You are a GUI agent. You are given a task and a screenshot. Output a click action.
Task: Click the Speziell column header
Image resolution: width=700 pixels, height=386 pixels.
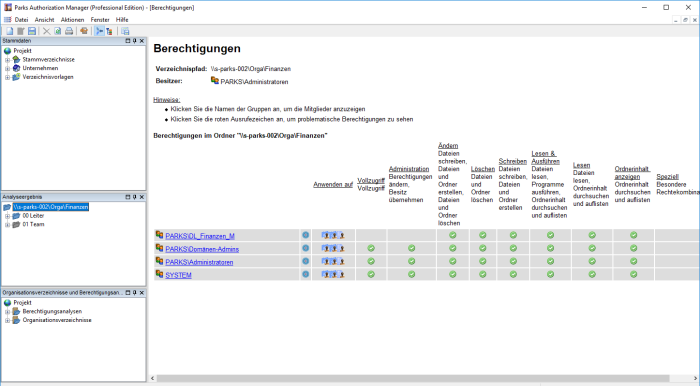click(x=667, y=177)
